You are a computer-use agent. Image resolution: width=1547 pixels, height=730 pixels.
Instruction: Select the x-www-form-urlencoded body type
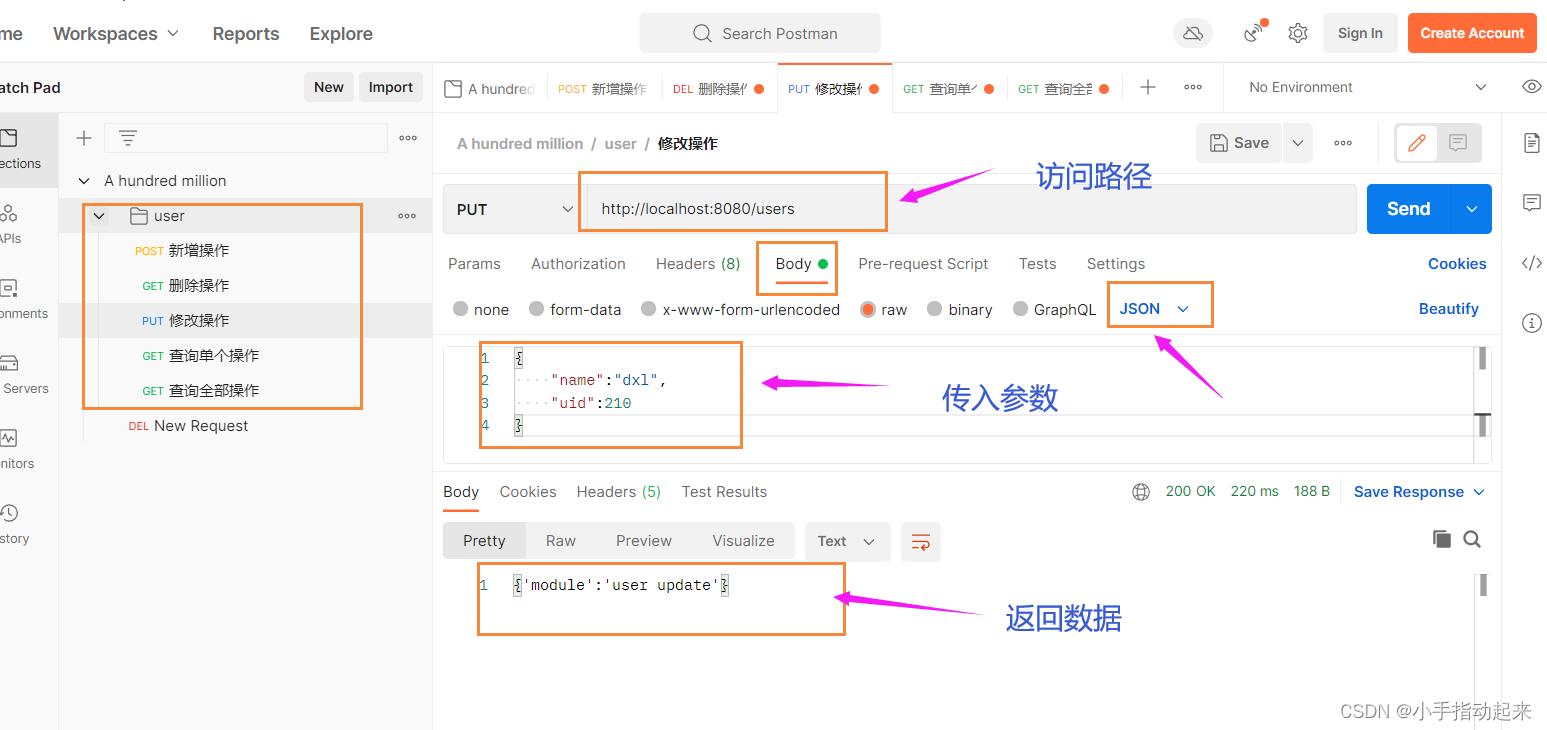coord(740,309)
